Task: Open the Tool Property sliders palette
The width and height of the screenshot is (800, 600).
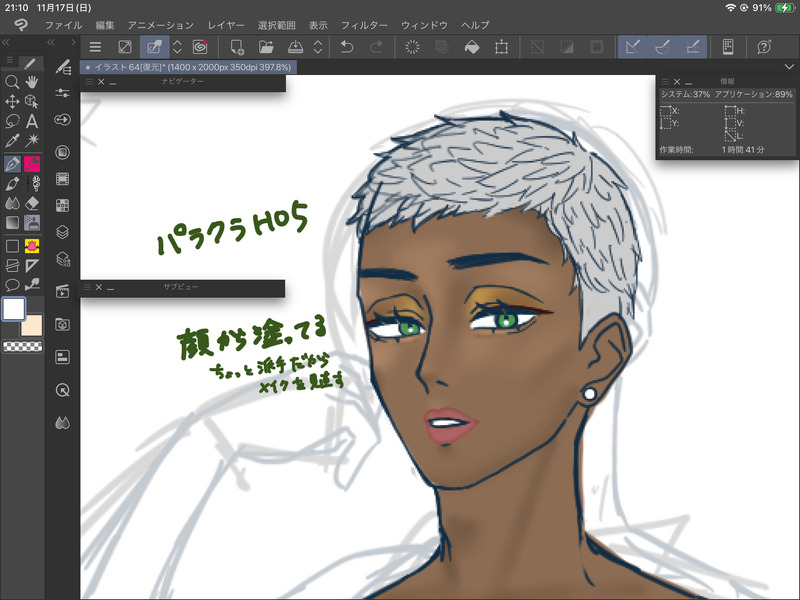Action: pyautogui.click(x=62, y=93)
